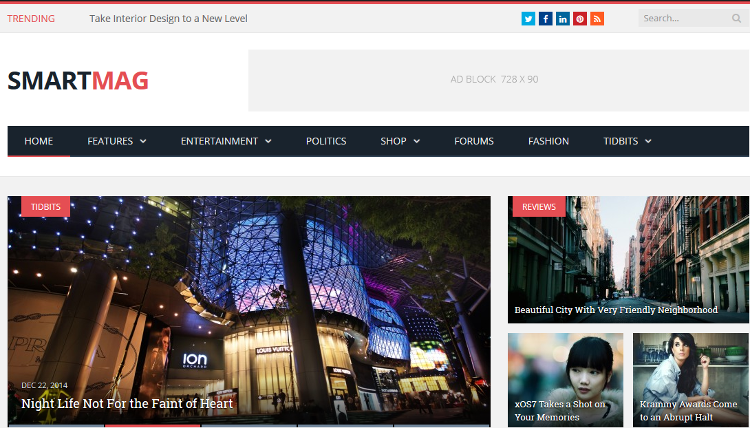The image size is (750, 428).
Task: Select the fifth slider pagination segment
Action: pyautogui.click(x=442, y=425)
